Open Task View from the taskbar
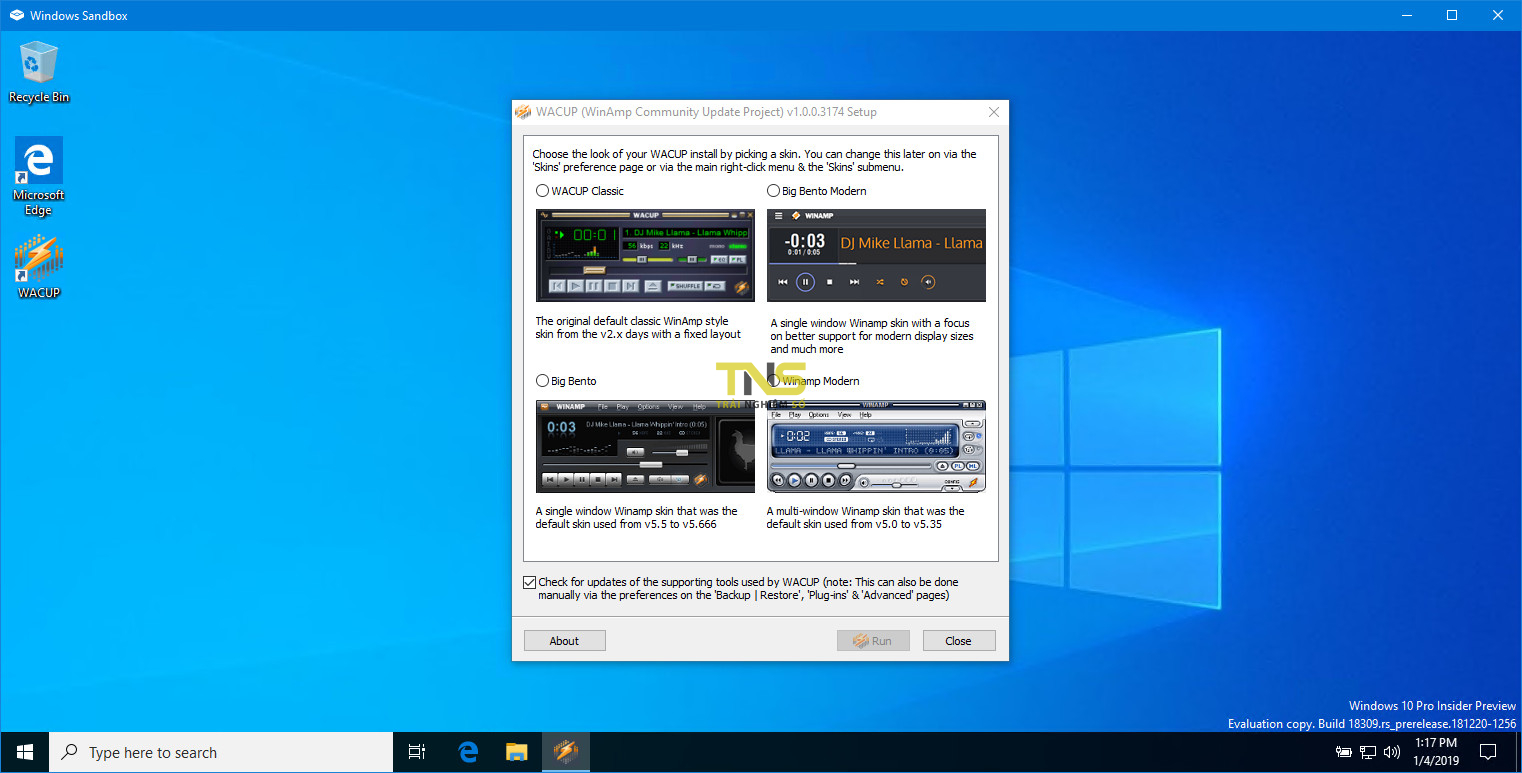 tap(417, 752)
